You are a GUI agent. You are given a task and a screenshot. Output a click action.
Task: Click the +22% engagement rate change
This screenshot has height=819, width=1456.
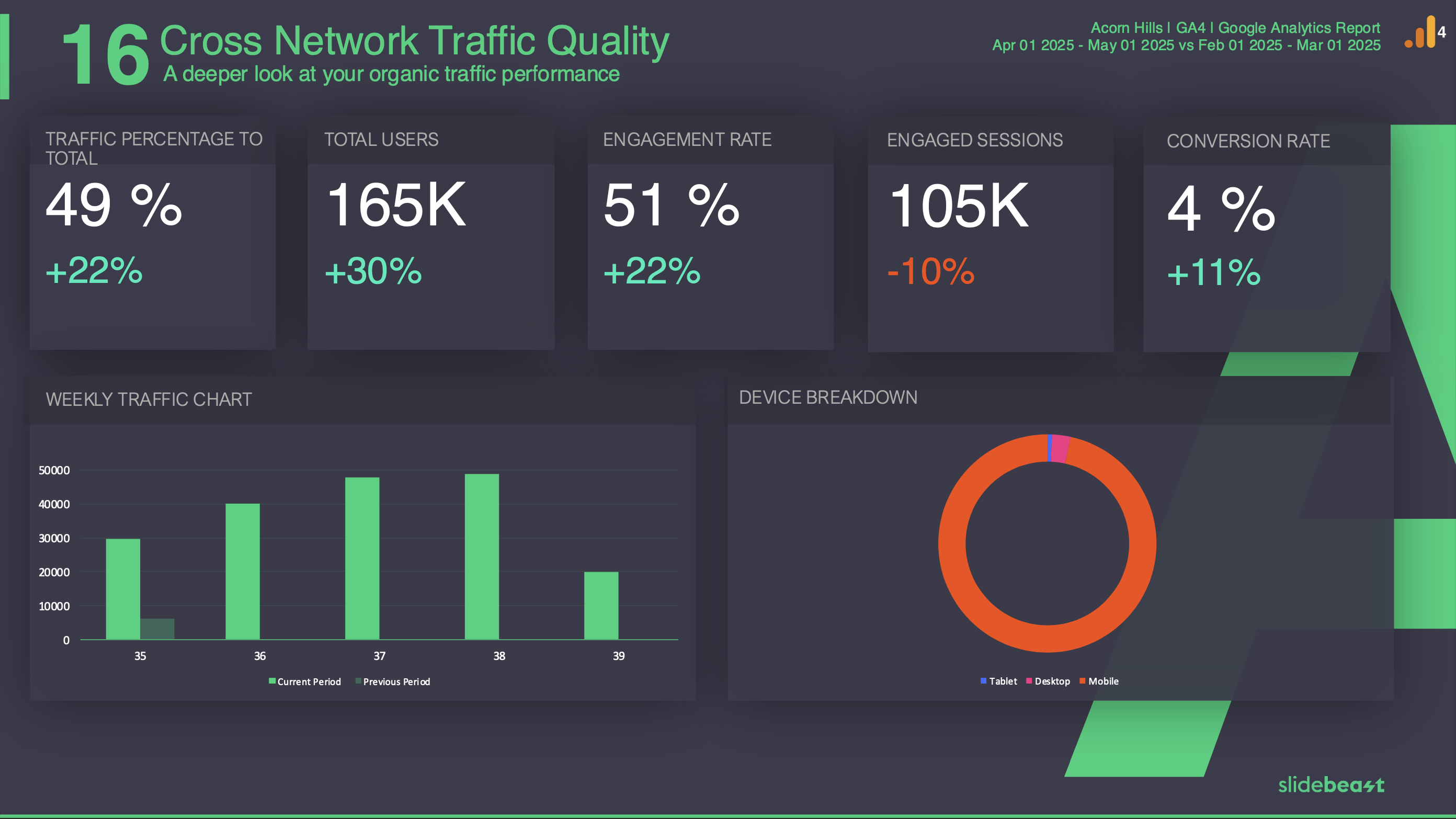[x=652, y=271]
